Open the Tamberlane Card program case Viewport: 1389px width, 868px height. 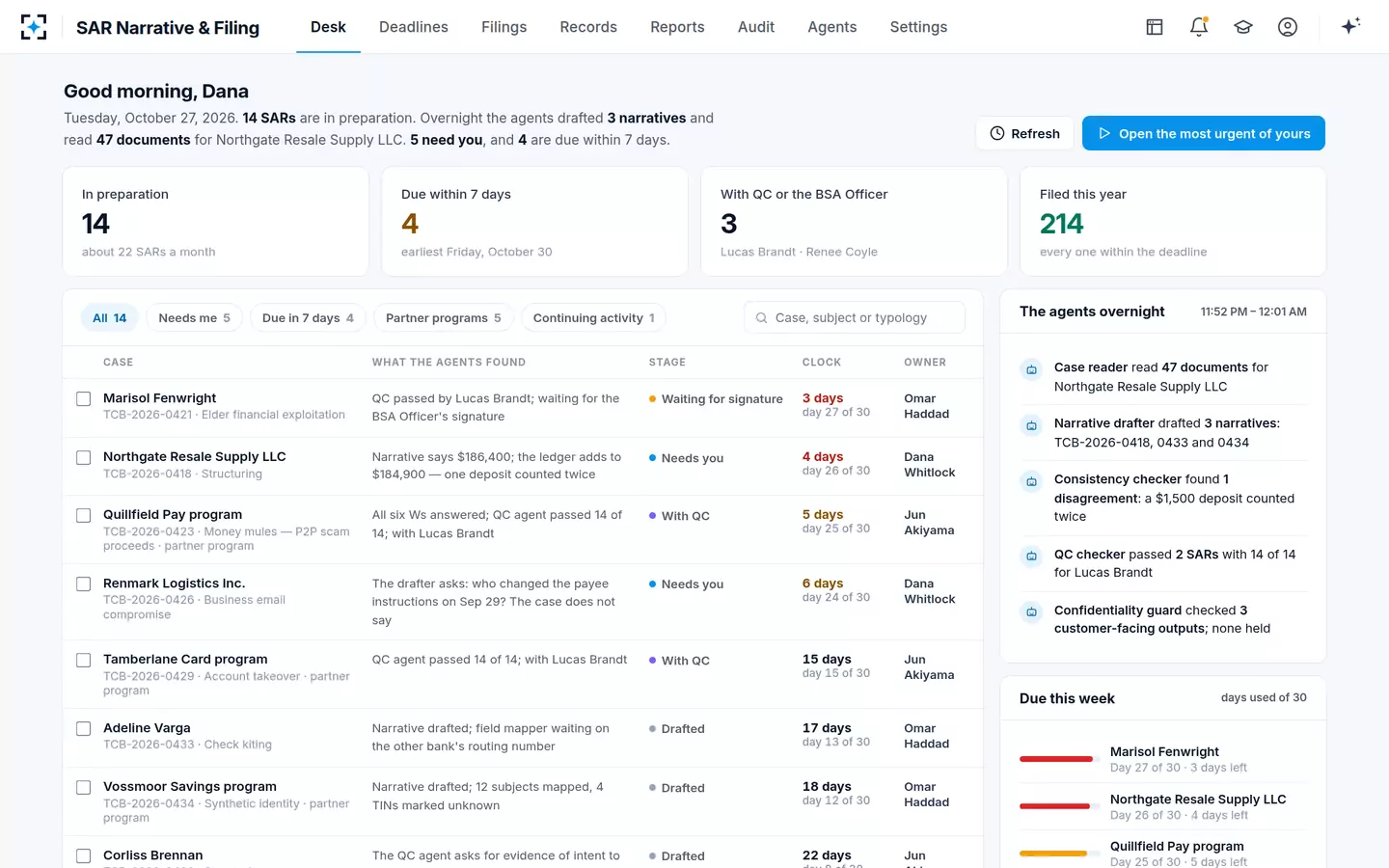185,660
